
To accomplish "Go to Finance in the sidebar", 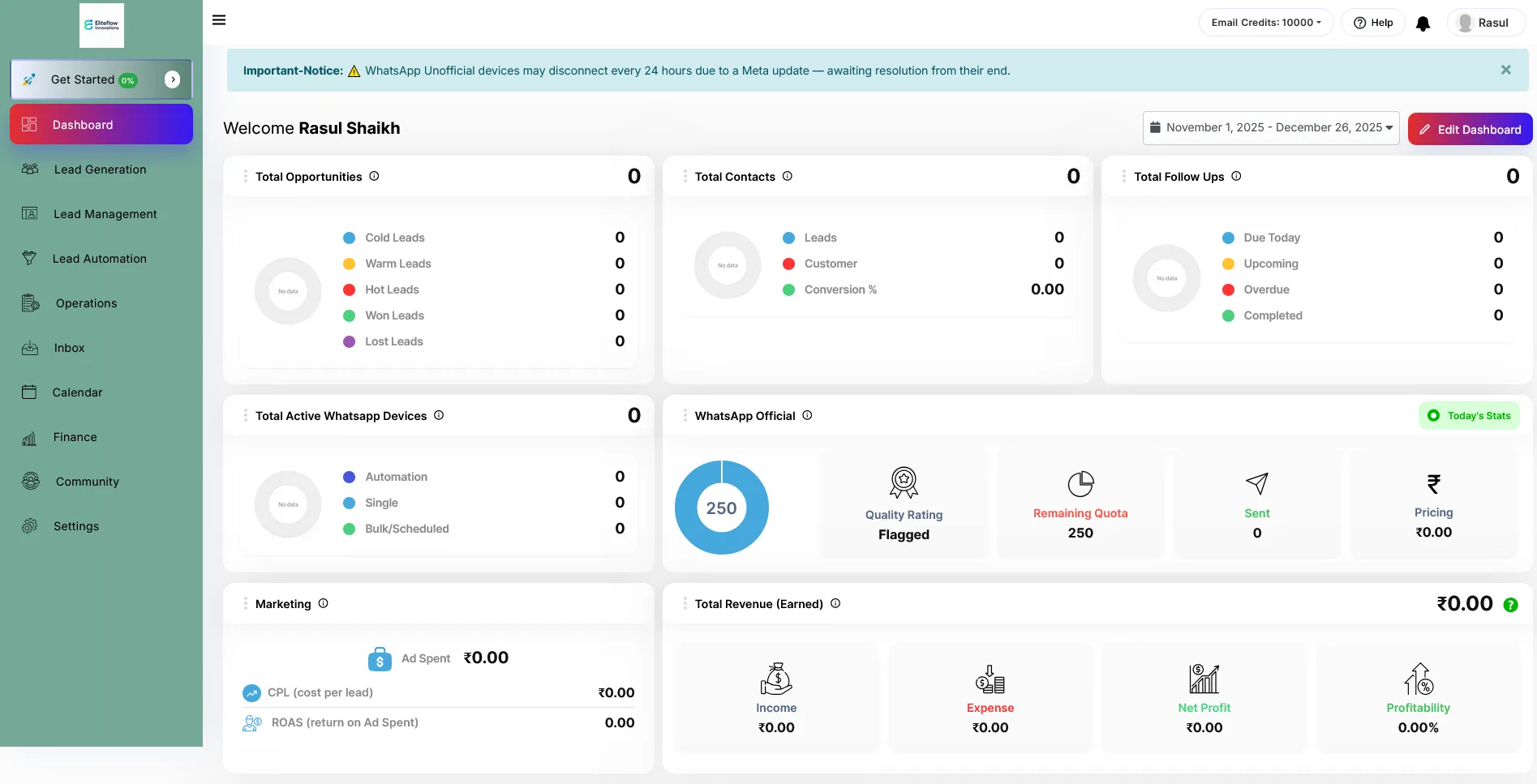I will (x=75, y=437).
